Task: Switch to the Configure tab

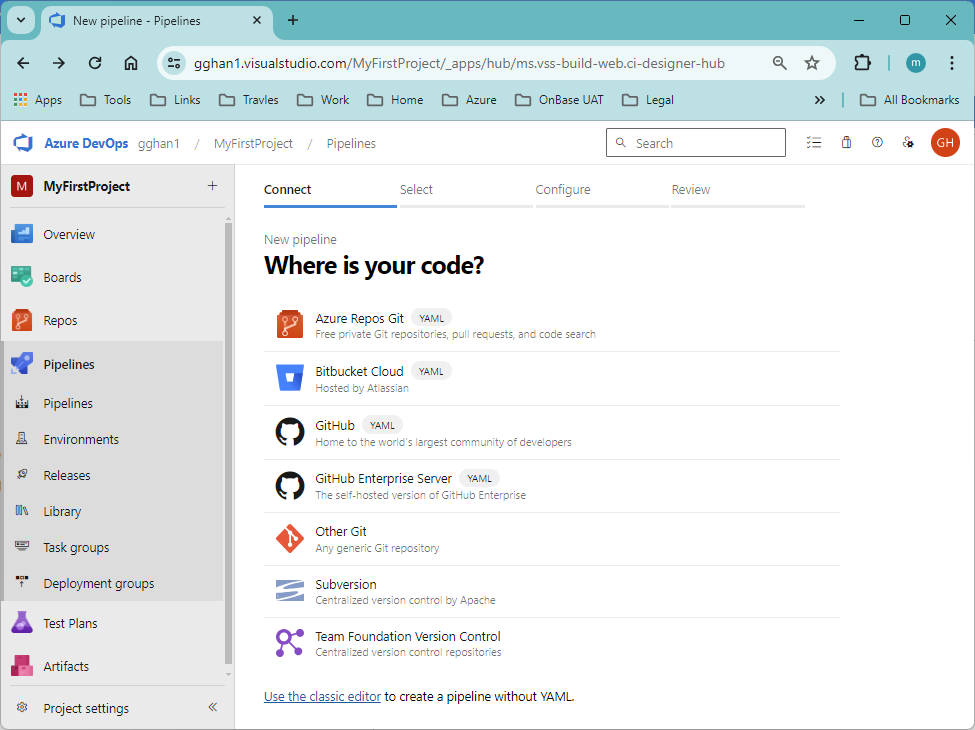Action: [x=563, y=189]
